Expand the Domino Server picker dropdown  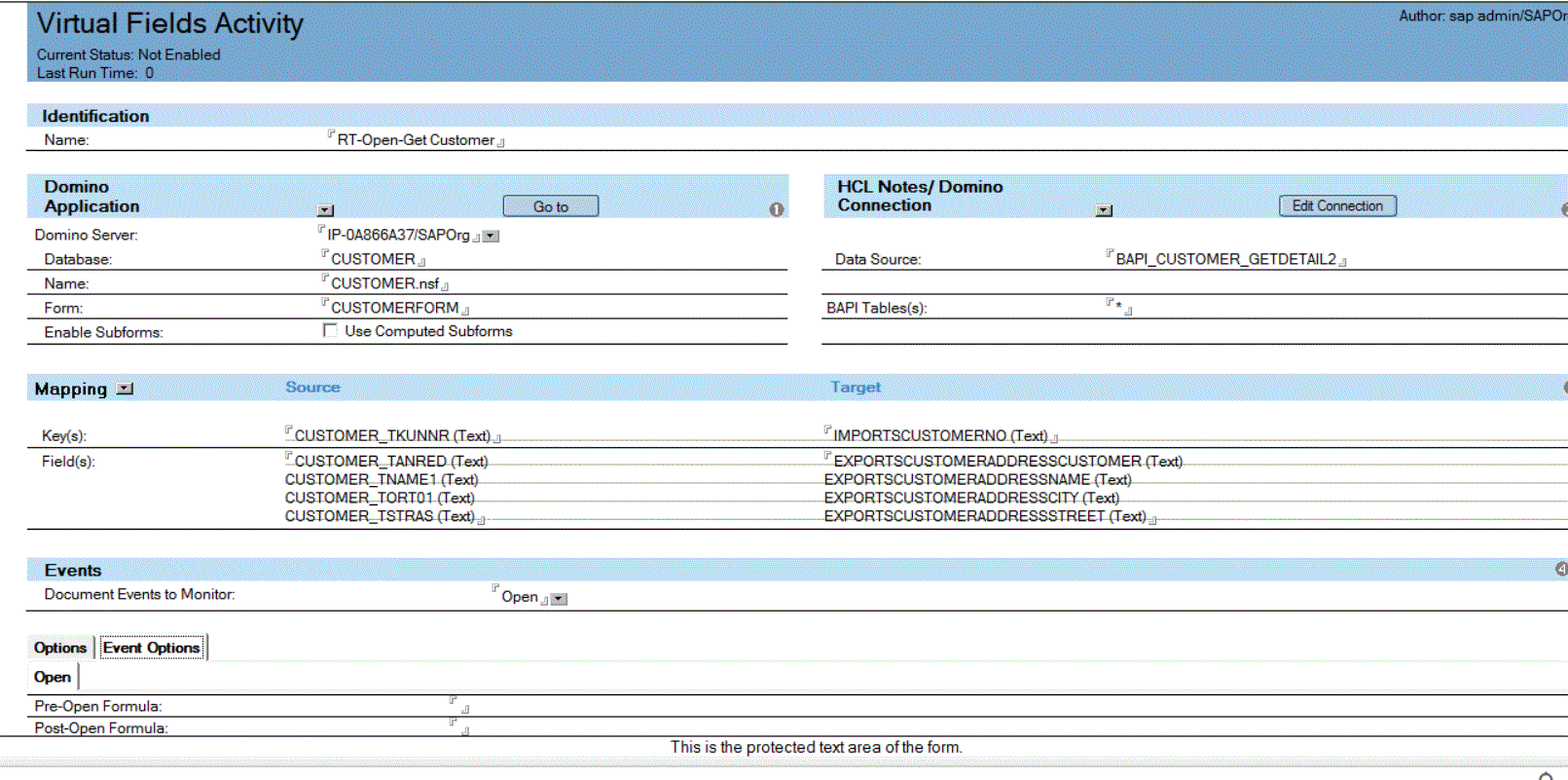pyautogui.click(x=492, y=236)
